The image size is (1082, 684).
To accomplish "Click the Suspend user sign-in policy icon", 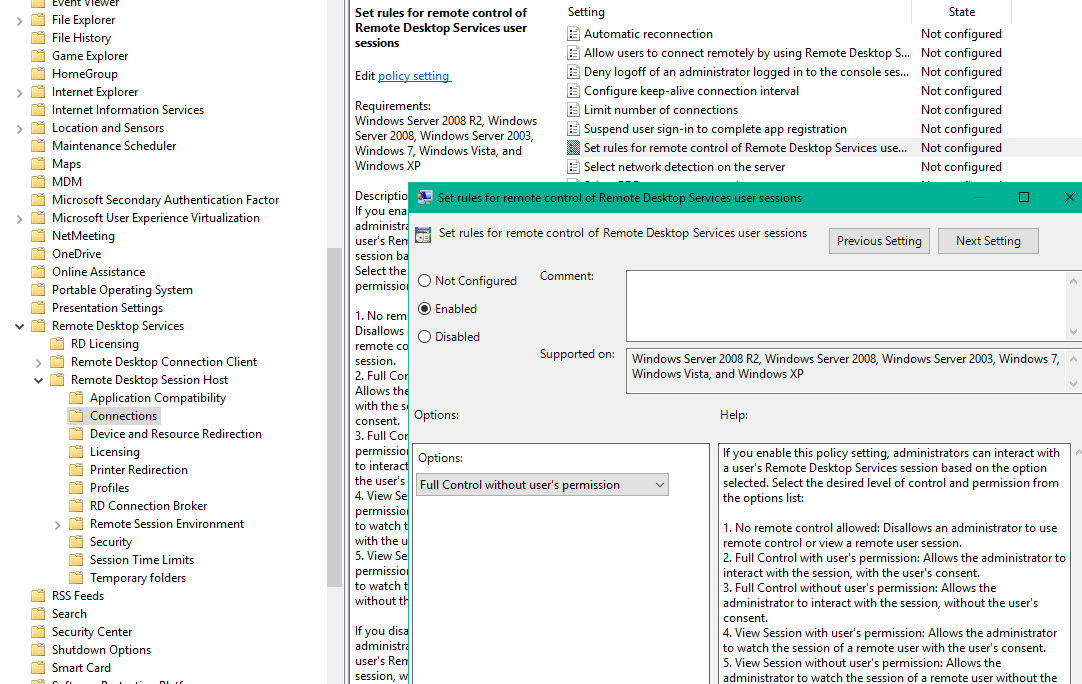I will coord(573,128).
